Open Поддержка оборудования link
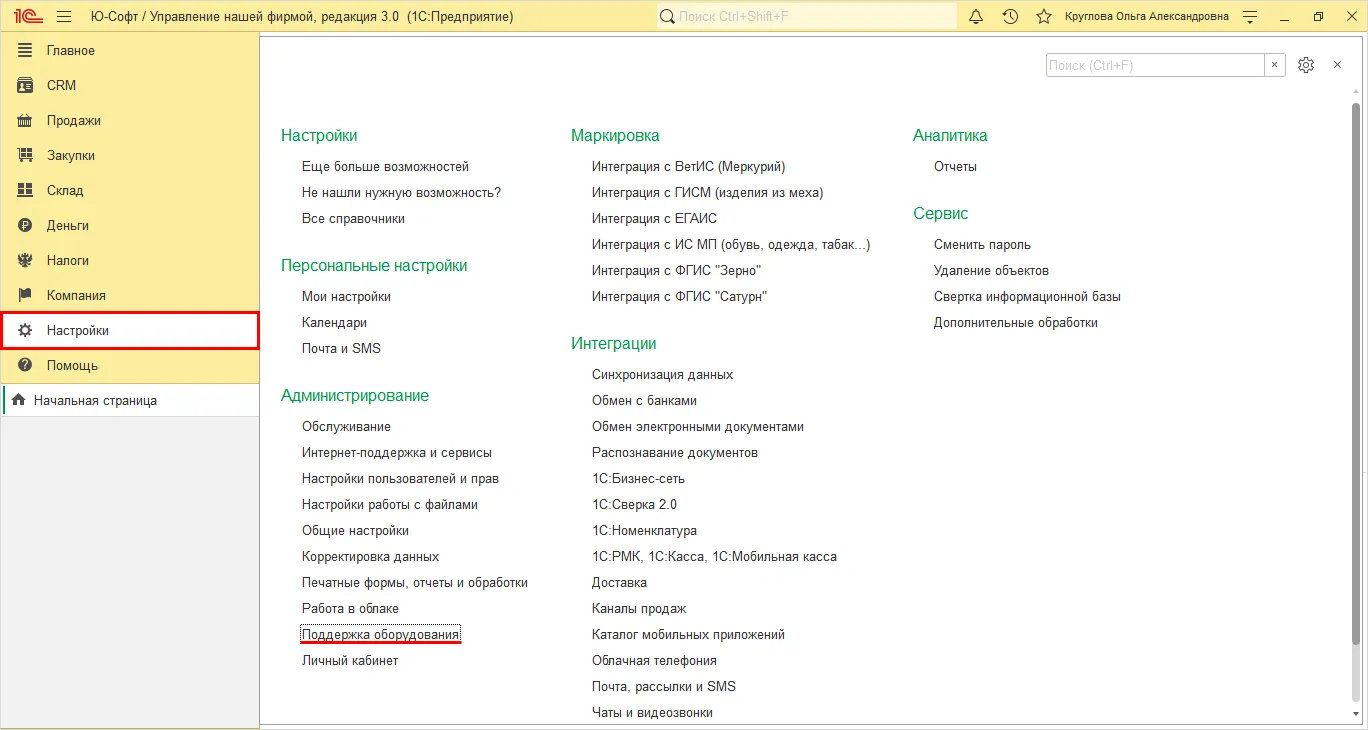Screen dimensions: 1368x730 (381, 634)
